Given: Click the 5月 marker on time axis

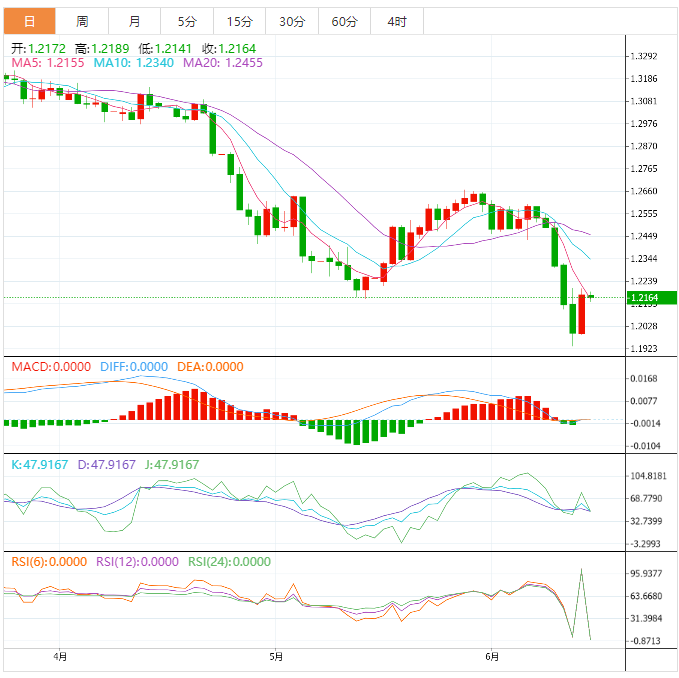Looking at the screenshot, I should point(277,657).
